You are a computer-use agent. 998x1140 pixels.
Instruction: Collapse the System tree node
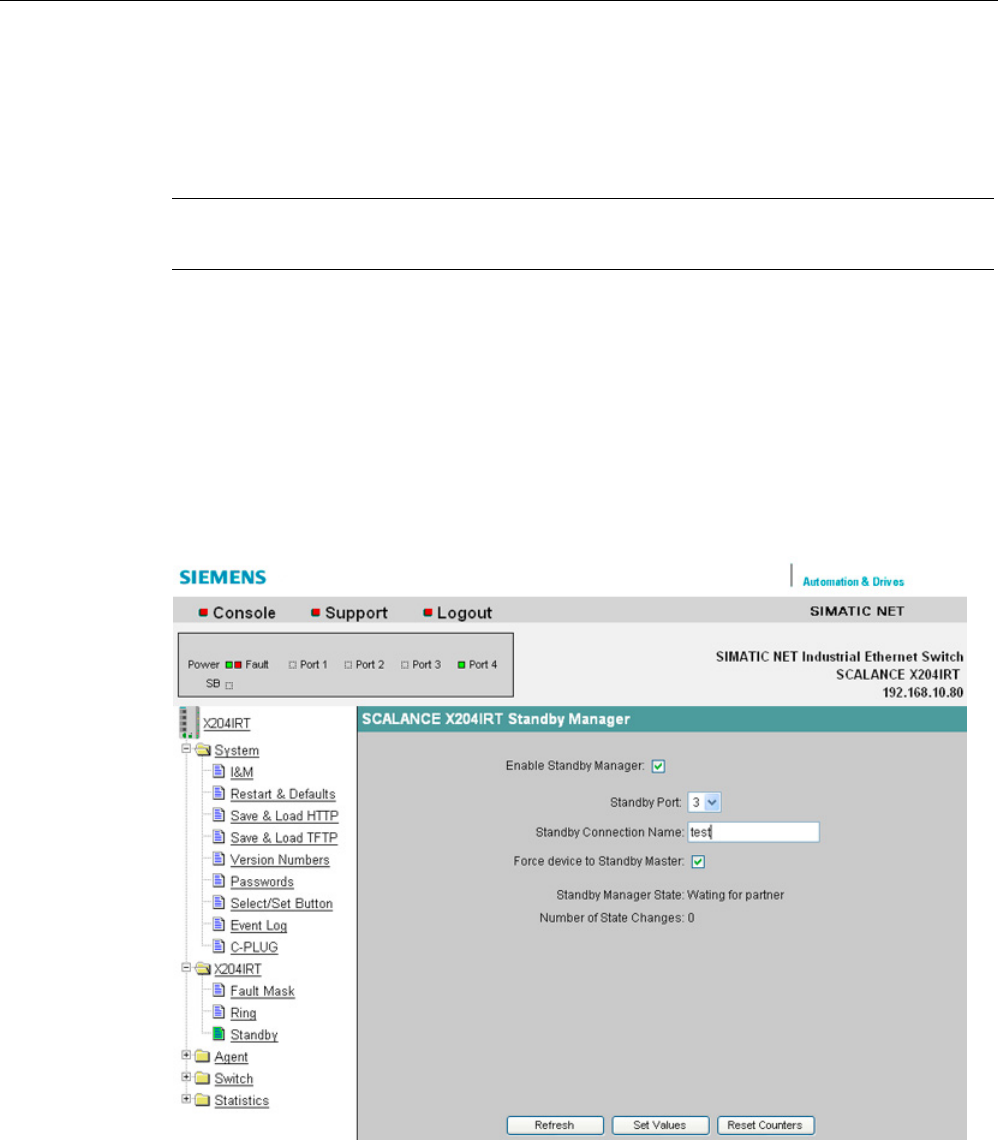click(x=186, y=748)
